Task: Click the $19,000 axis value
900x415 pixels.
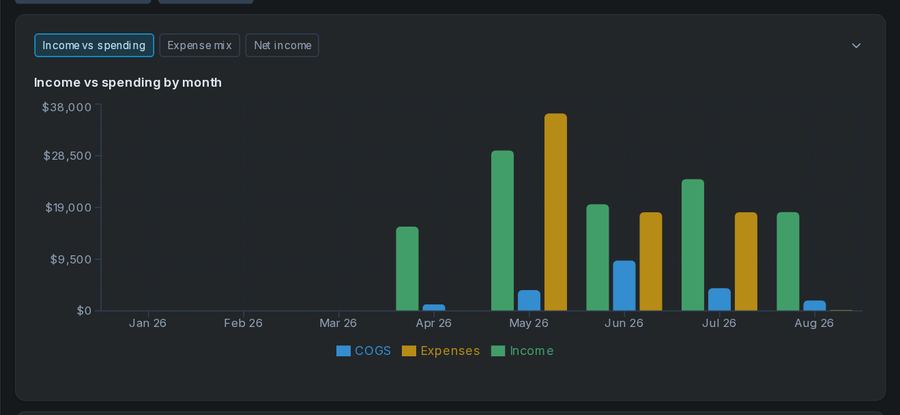Action: point(68,207)
